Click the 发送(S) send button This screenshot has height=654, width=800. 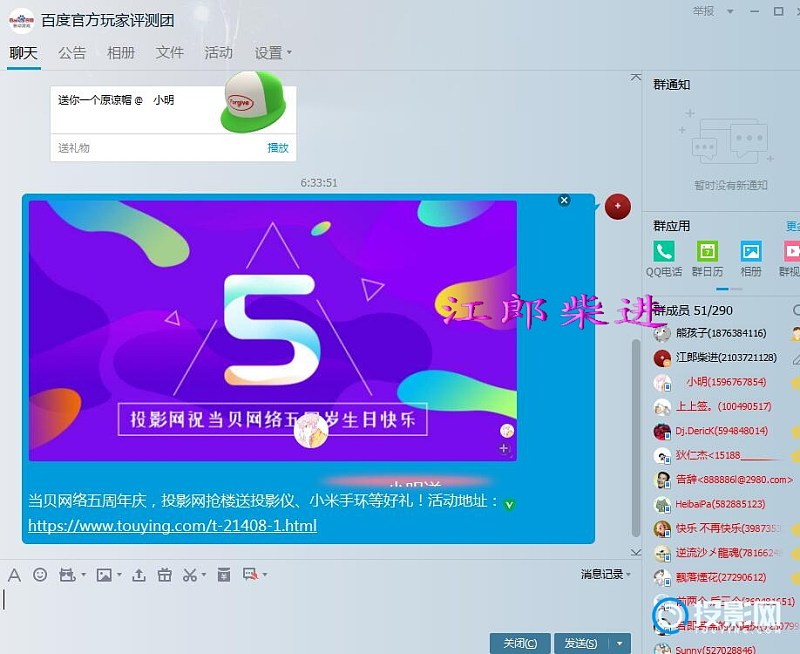coord(582,644)
